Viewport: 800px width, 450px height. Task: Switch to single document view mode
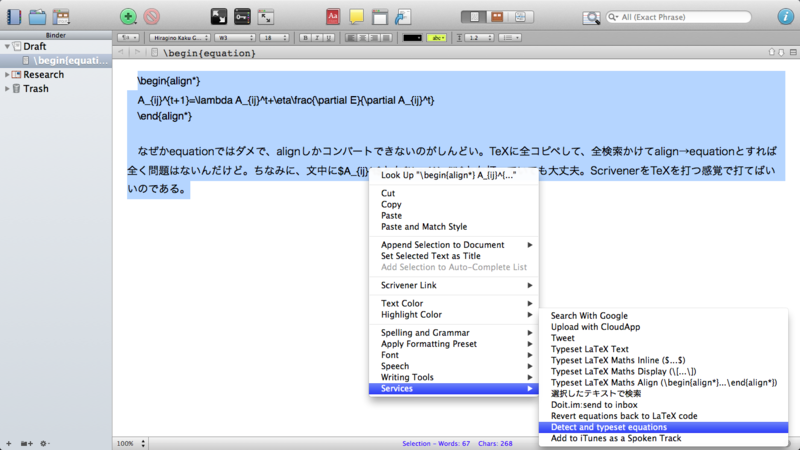pyautogui.click(x=474, y=17)
